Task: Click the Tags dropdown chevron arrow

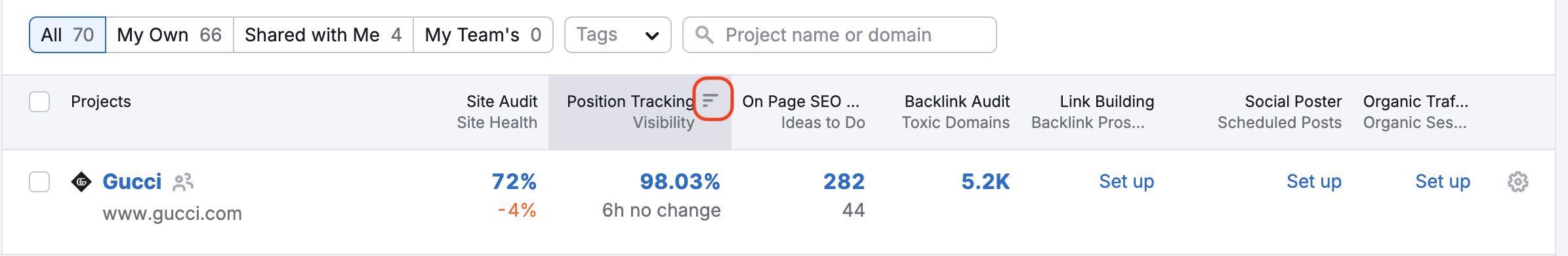Action: click(x=651, y=35)
